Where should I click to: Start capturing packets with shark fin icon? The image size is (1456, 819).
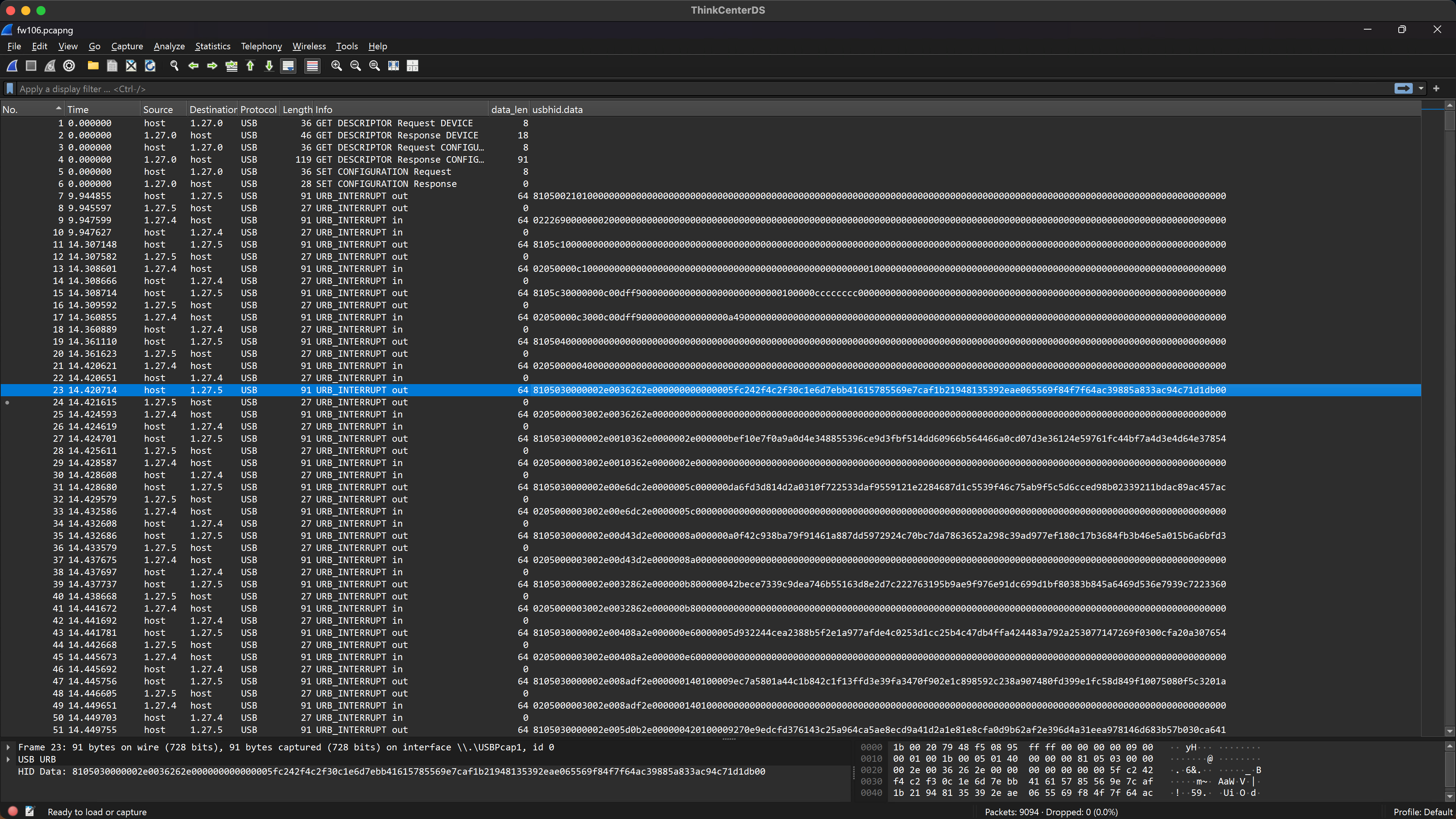coord(12,66)
